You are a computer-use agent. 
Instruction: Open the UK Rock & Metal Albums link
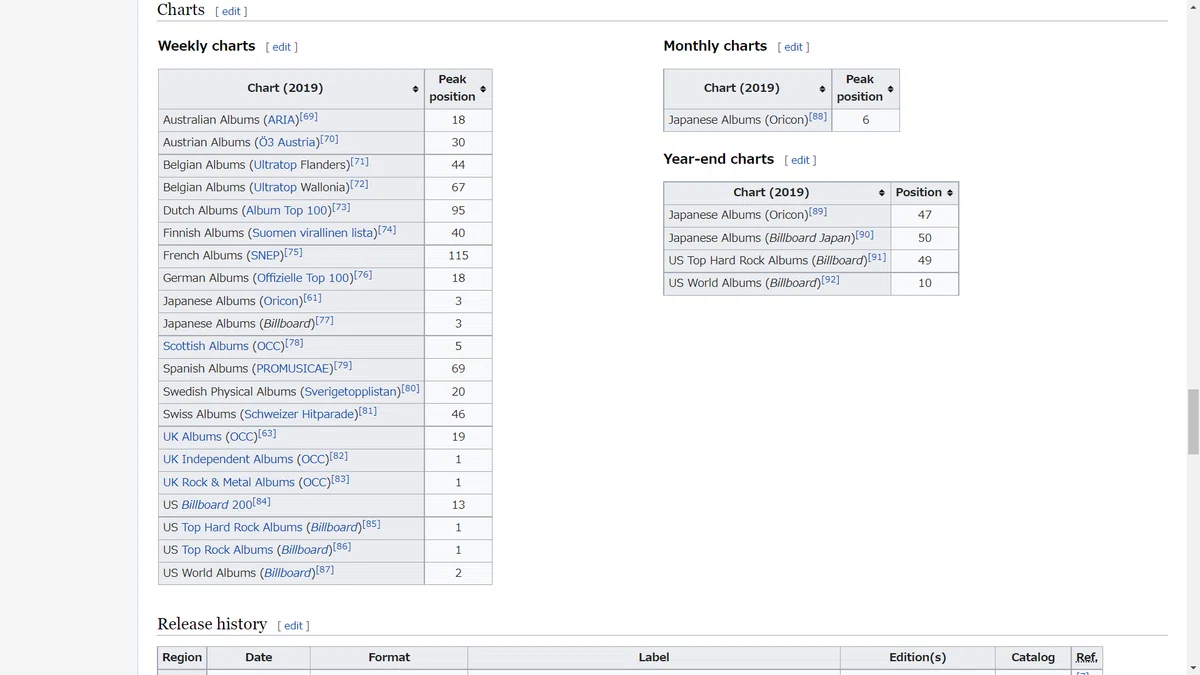(229, 482)
